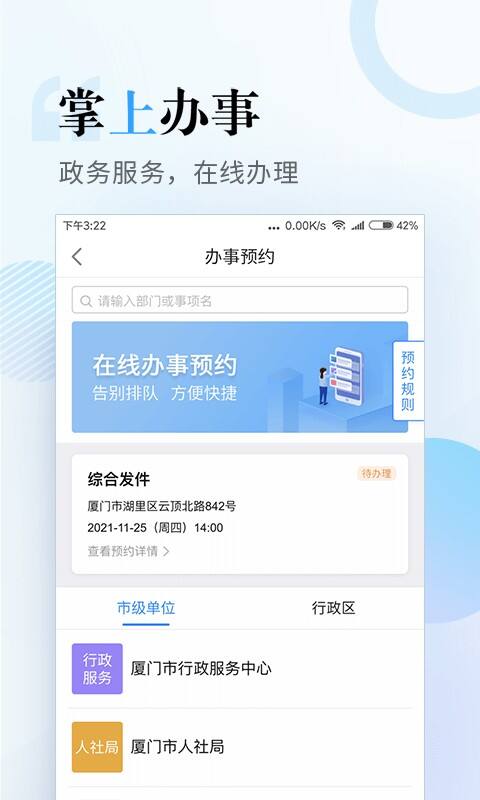The image size is (480, 800).
Task: Open the orange 人社局 icon
Action: (97, 747)
